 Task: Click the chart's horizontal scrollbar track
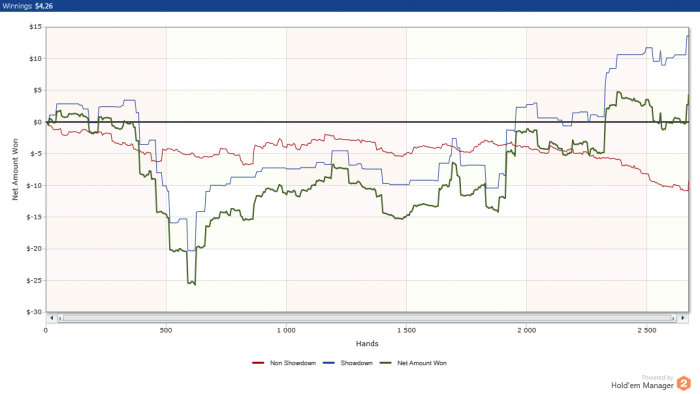pos(367,318)
